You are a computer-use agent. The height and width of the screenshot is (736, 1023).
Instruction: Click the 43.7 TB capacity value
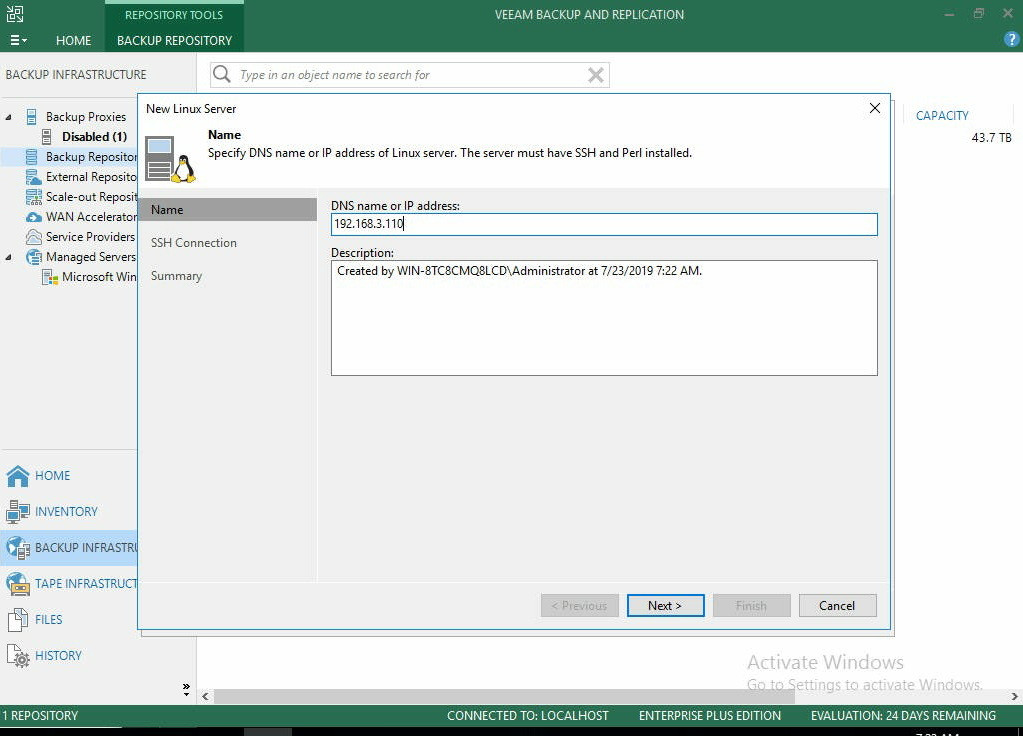pos(991,138)
